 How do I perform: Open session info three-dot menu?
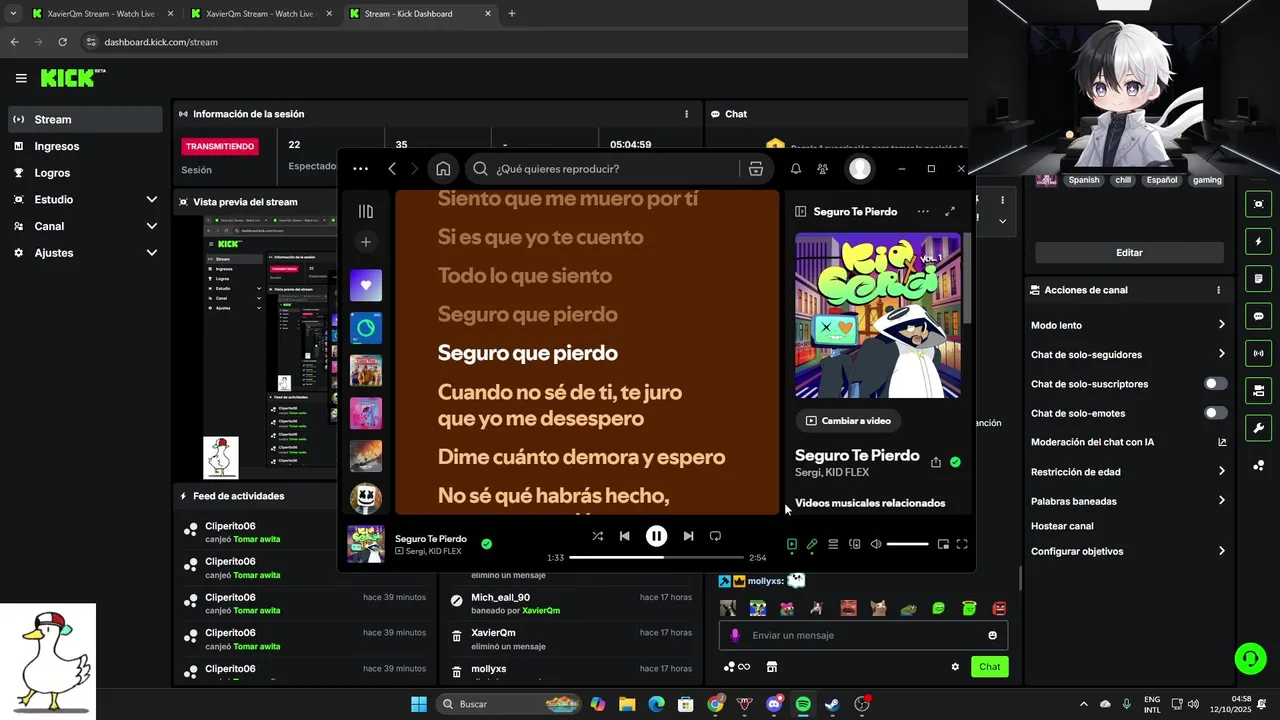686,114
